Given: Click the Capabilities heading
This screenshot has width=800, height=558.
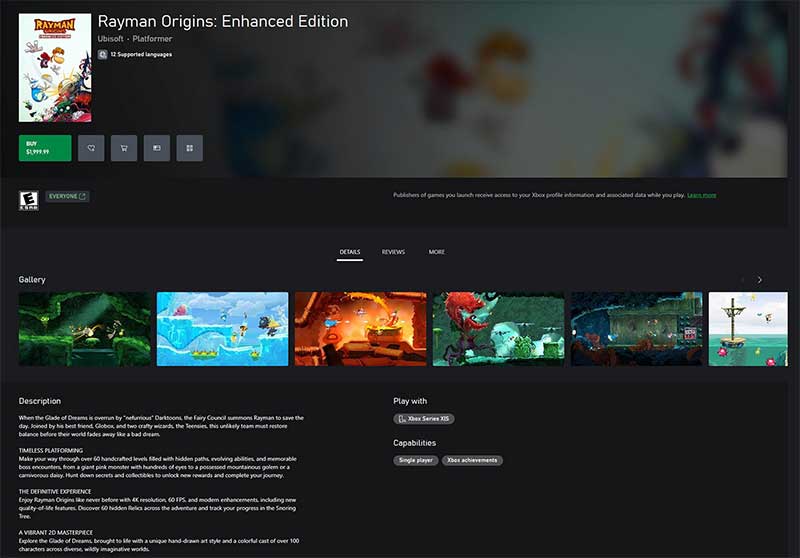Looking at the screenshot, I should click(414, 443).
